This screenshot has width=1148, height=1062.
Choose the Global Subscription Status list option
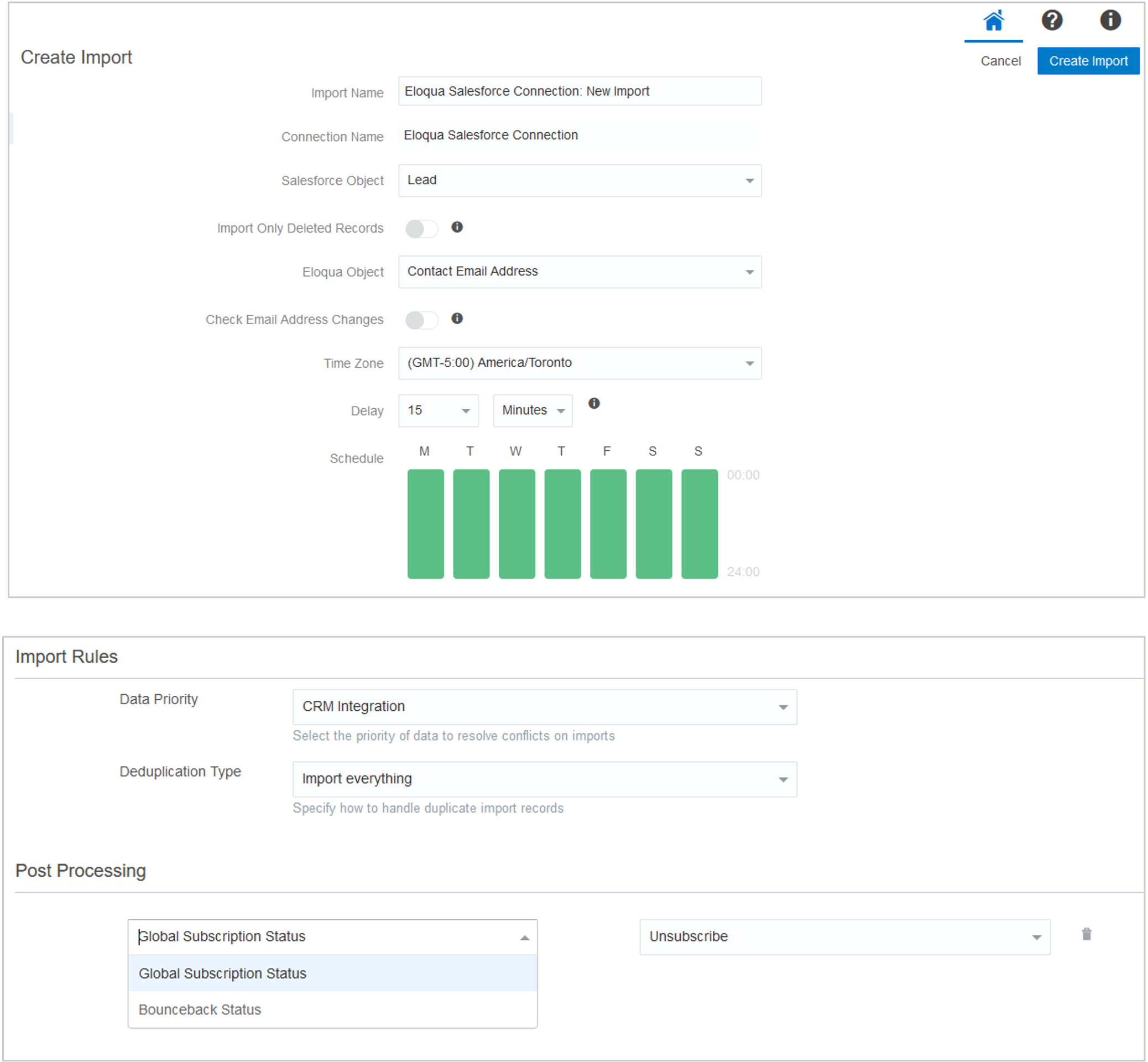(222, 973)
